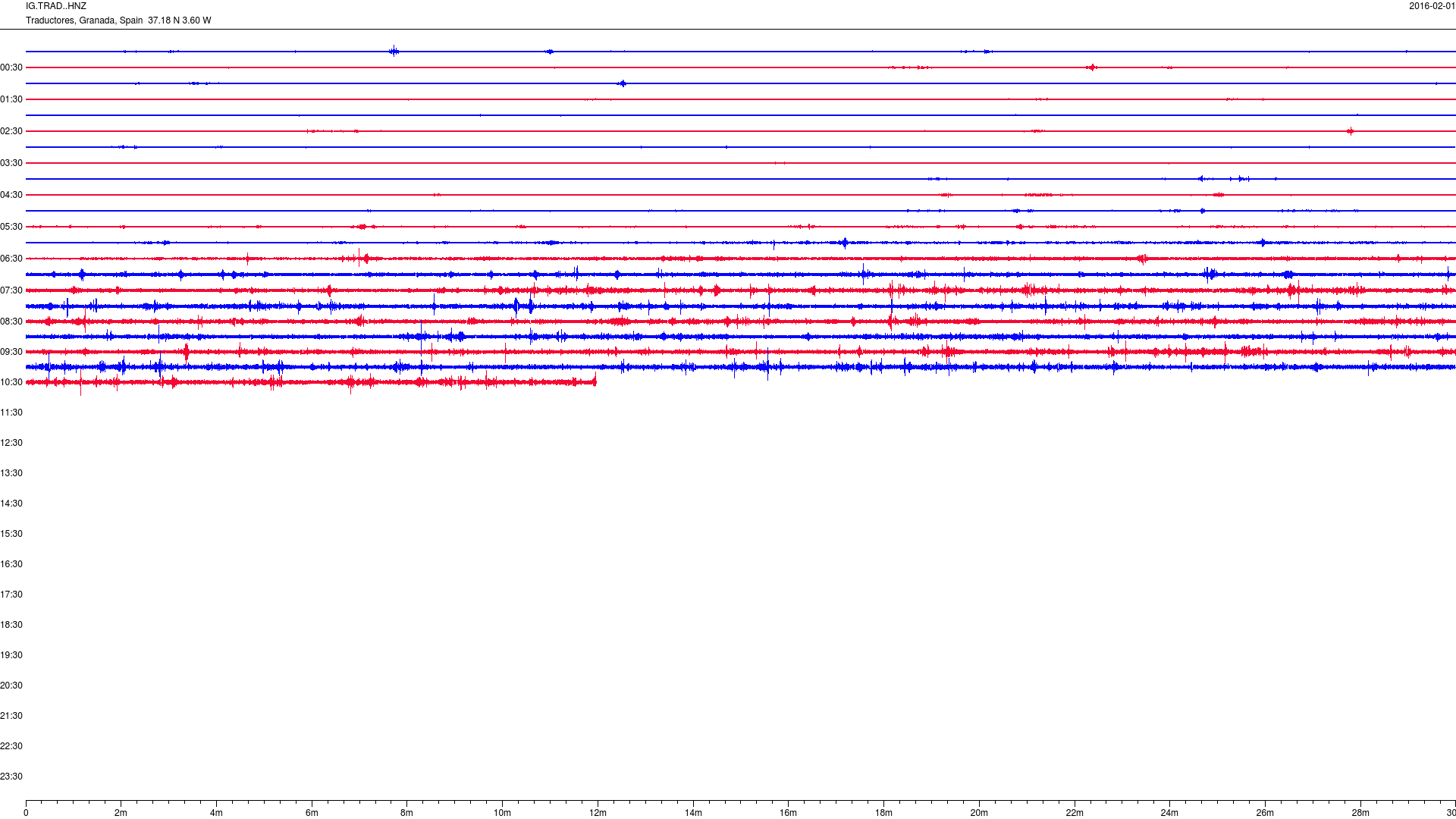Select the 02:30 time label

pyautogui.click(x=11, y=131)
